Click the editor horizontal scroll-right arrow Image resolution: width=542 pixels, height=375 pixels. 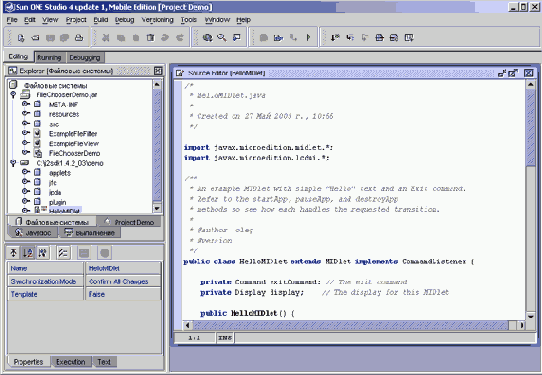[521, 325]
